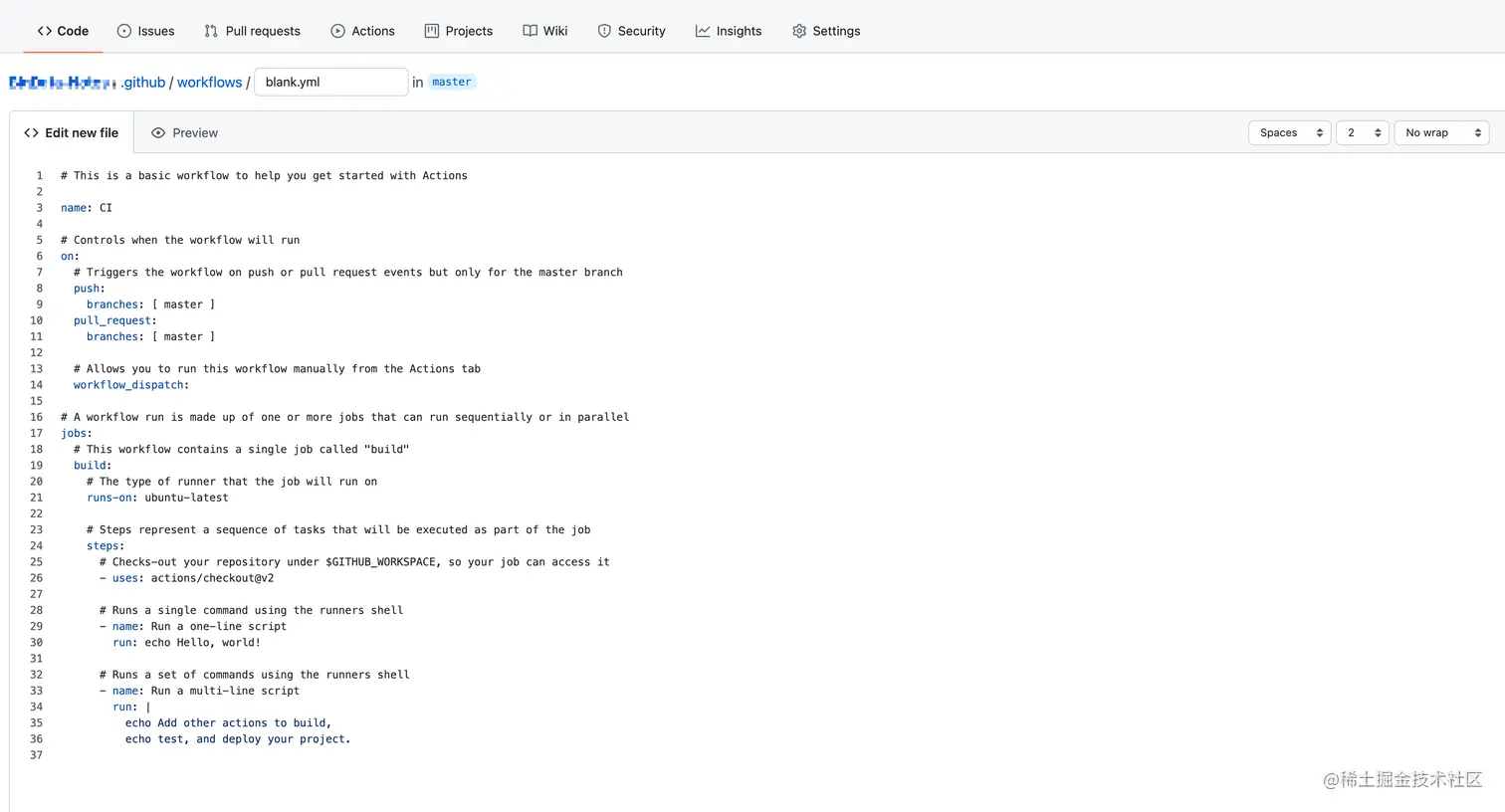The image size is (1505, 812).
Task: Select the Edit new file tab
Action: pyautogui.click(x=71, y=132)
